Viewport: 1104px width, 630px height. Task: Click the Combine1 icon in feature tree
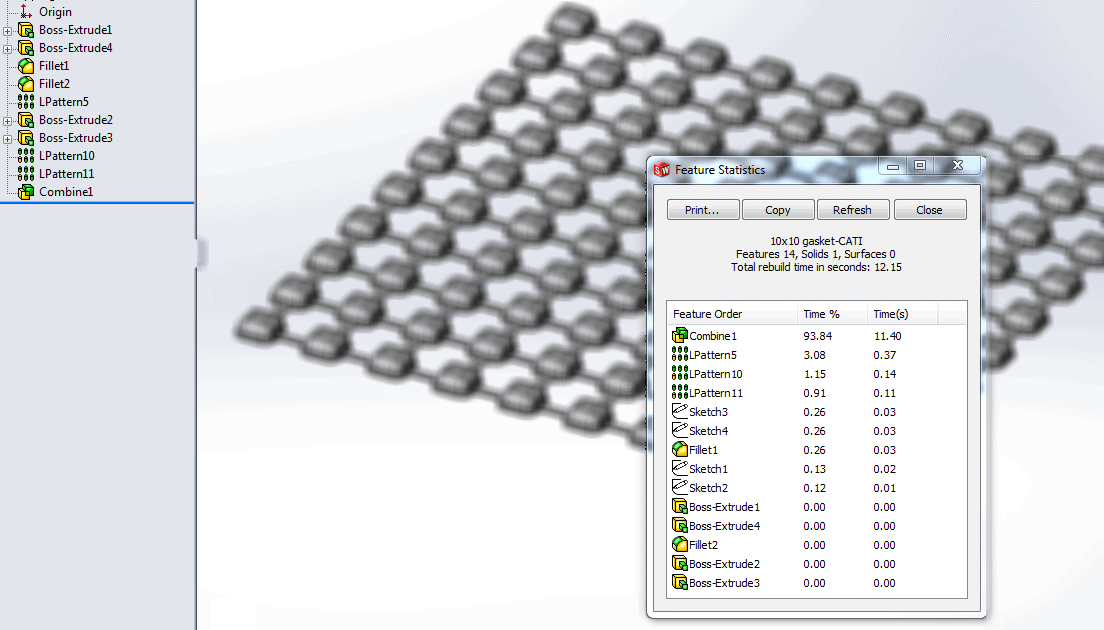26,191
